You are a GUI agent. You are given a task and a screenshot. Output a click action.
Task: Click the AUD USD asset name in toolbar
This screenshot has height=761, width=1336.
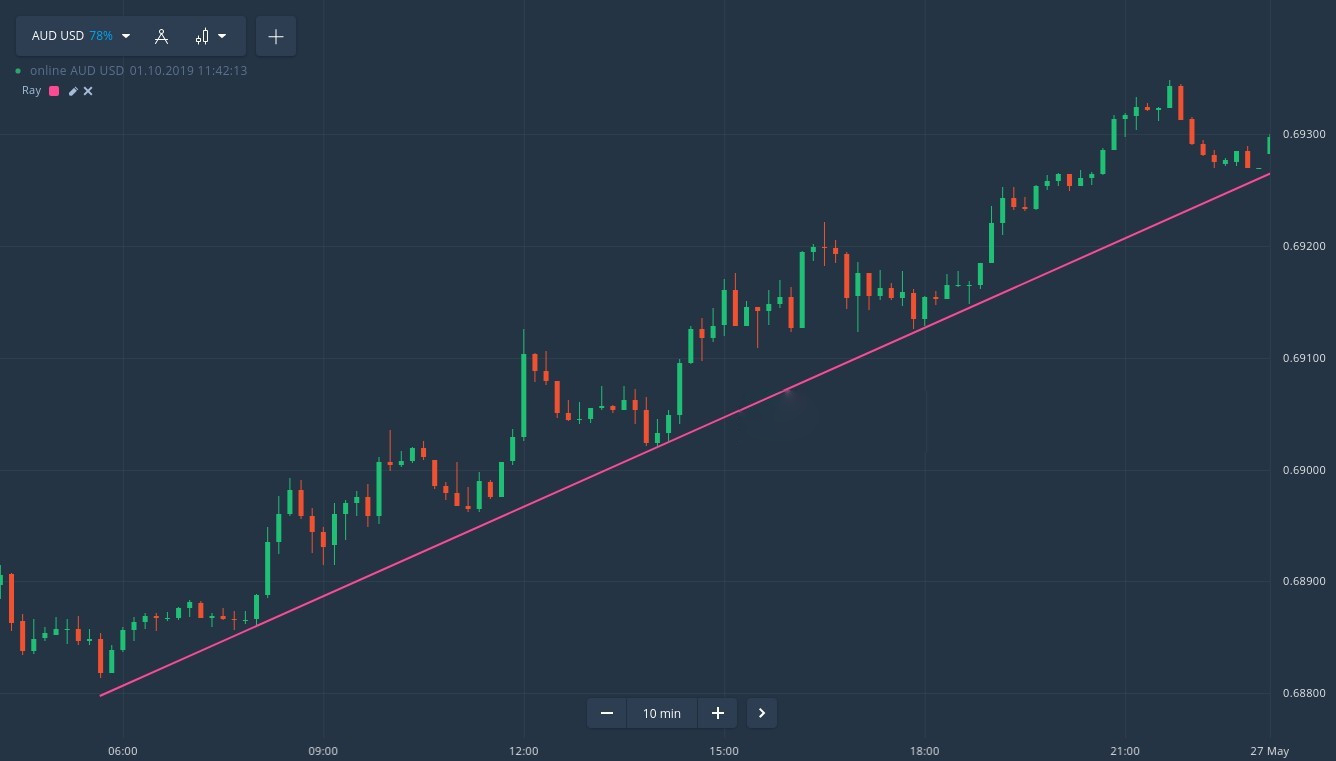coord(58,36)
